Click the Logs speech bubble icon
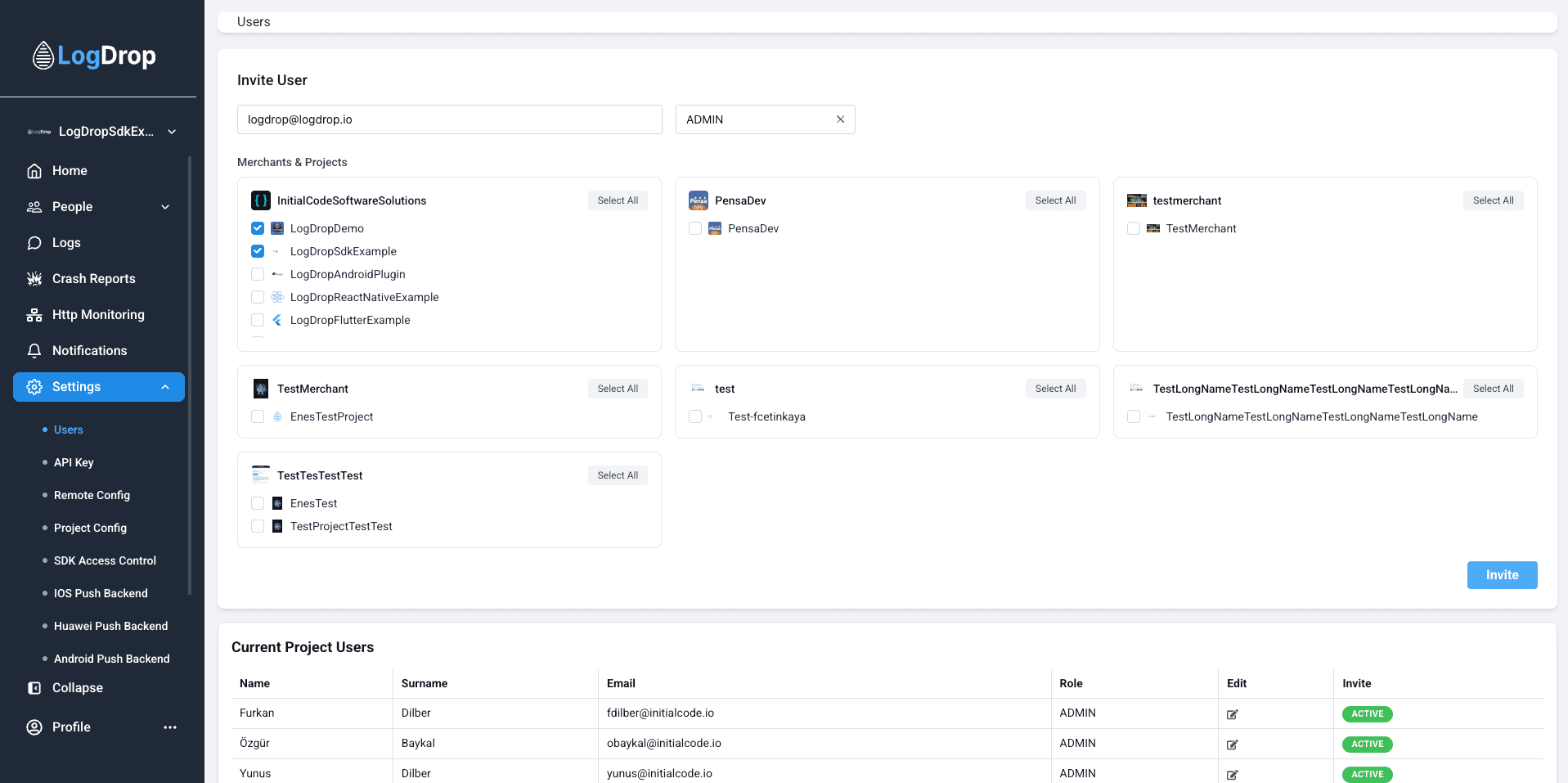Viewport: 1568px width, 783px height. pyautogui.click(x=34, y=243)
